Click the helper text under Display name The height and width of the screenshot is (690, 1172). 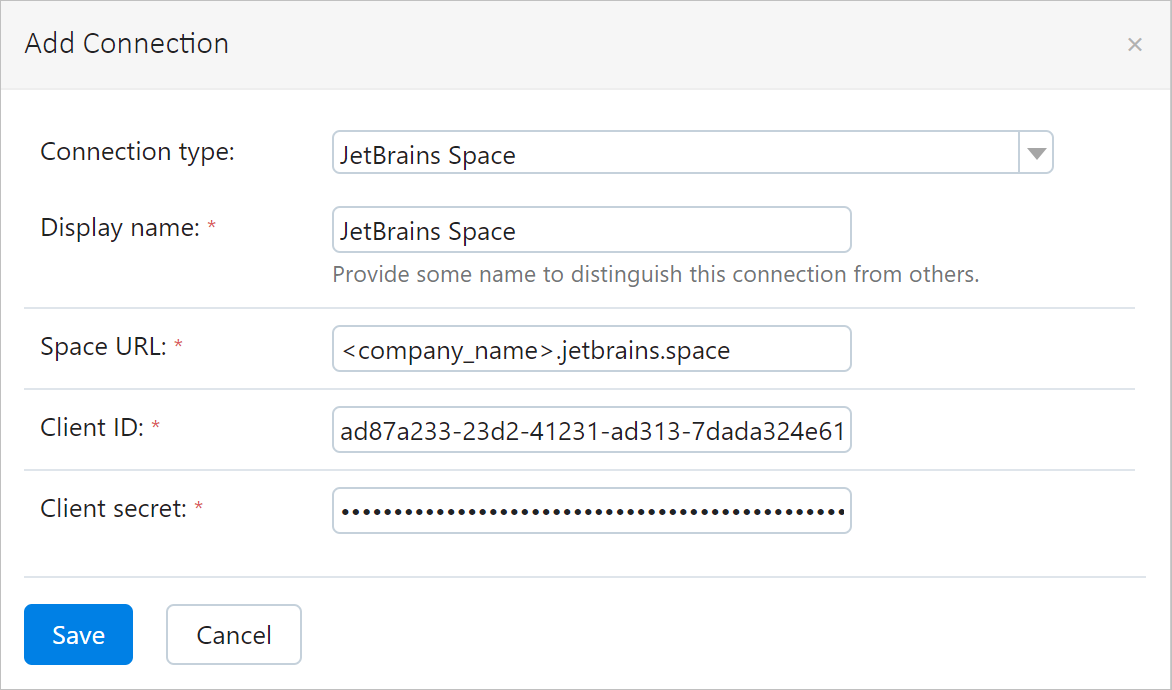[x=655, y=274]
